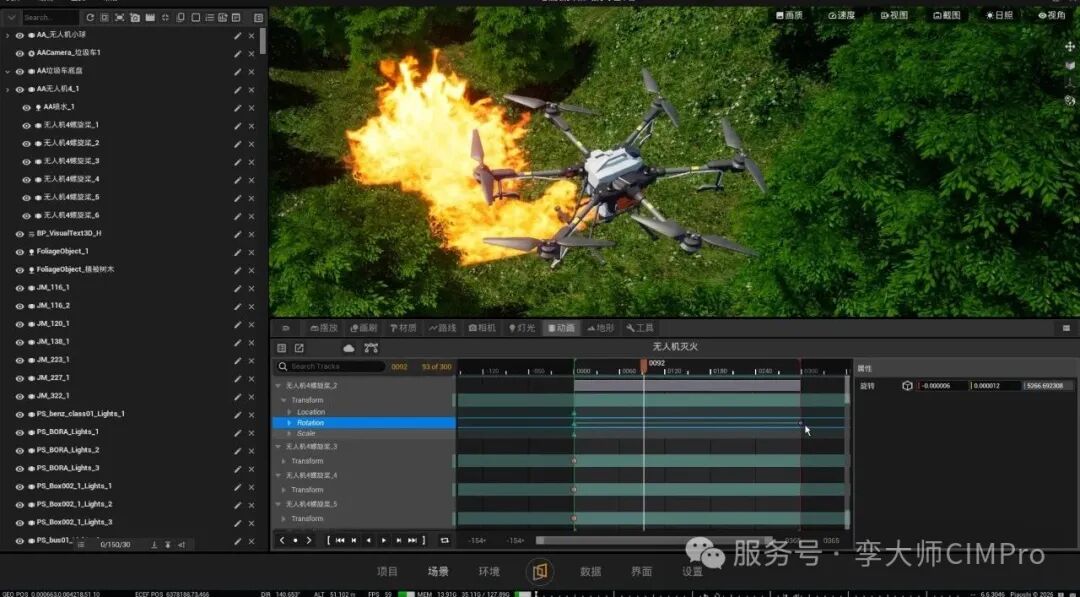Toggle visibility of 无人机4螺旋桨_3 in list
1080x597 pixels.
pos(26,162)
